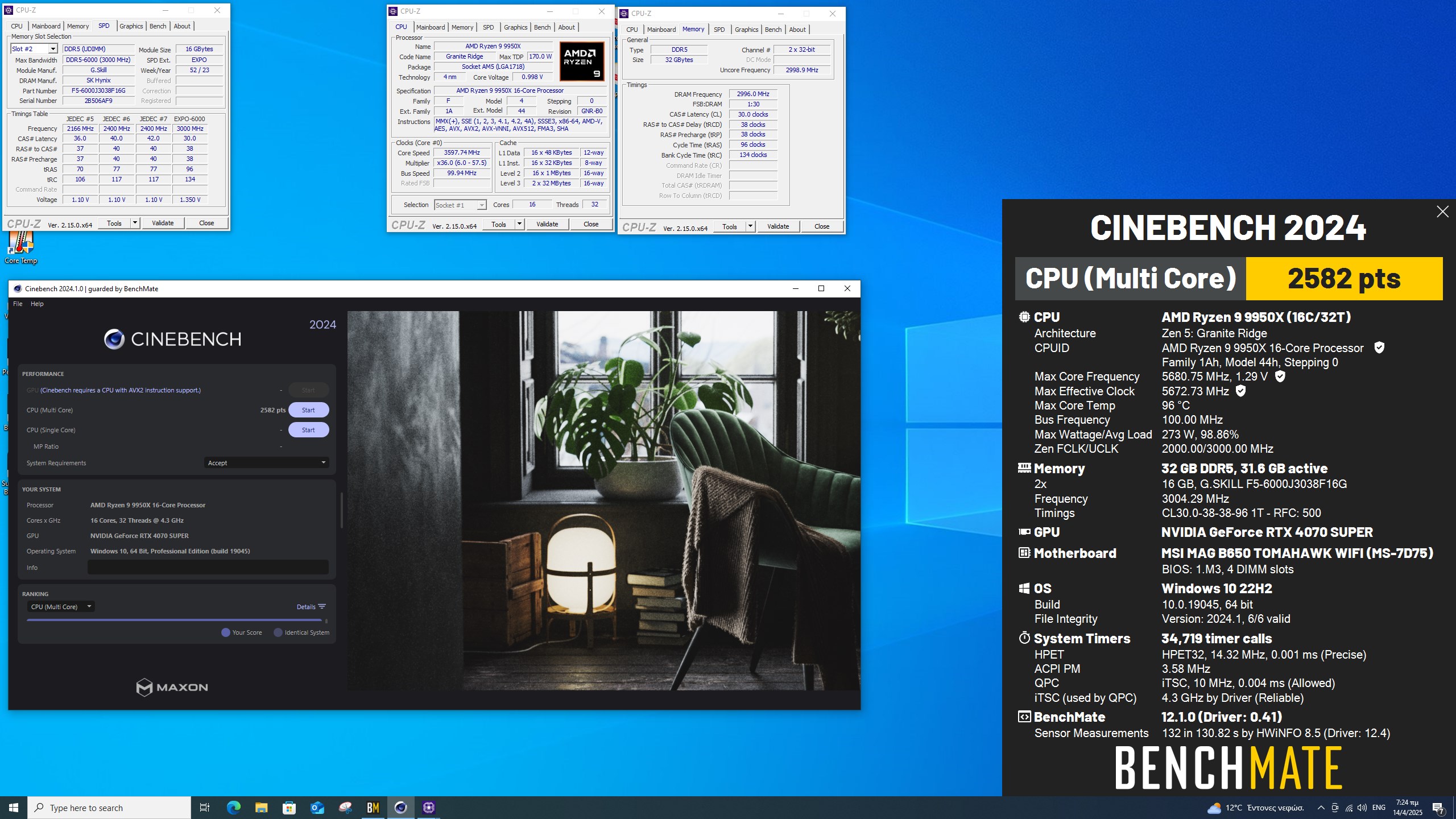Open the CPU (Multi Core) ranking dropdown
1456x819 pixels.
click(61, 607)
